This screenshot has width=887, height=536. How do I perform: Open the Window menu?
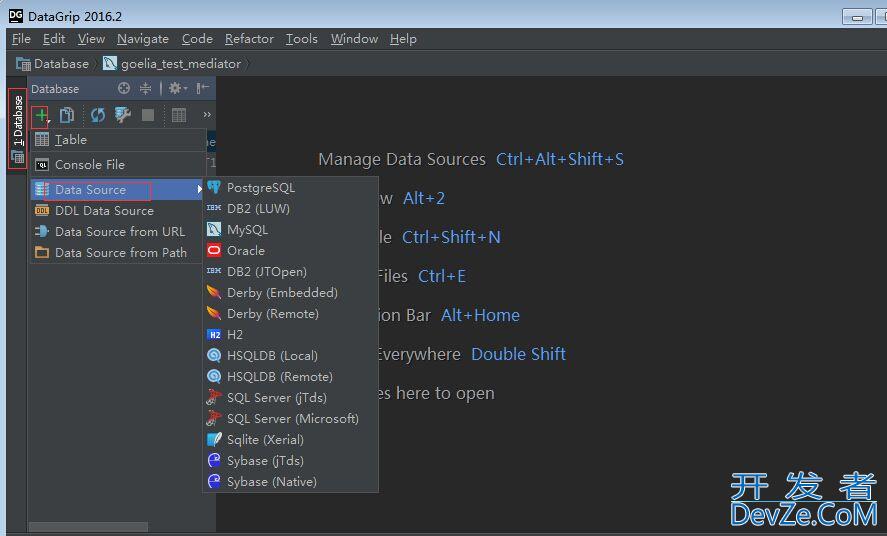[x=354, y=39]
